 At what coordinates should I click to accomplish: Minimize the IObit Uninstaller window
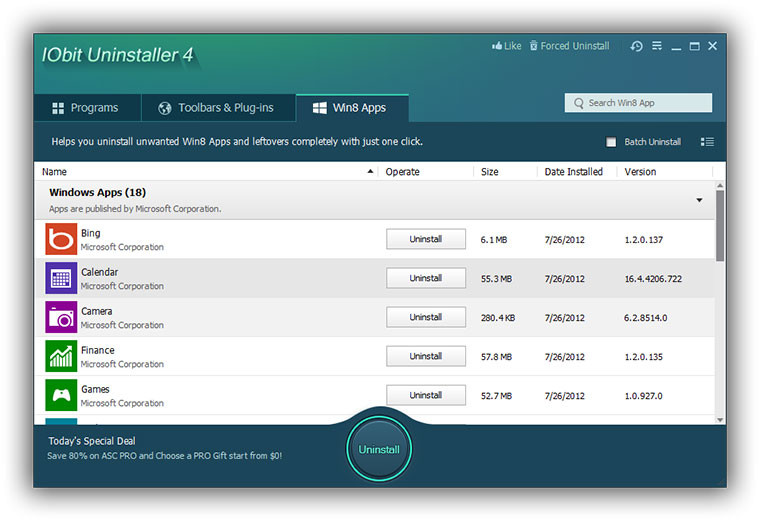(x=676, y=47)
